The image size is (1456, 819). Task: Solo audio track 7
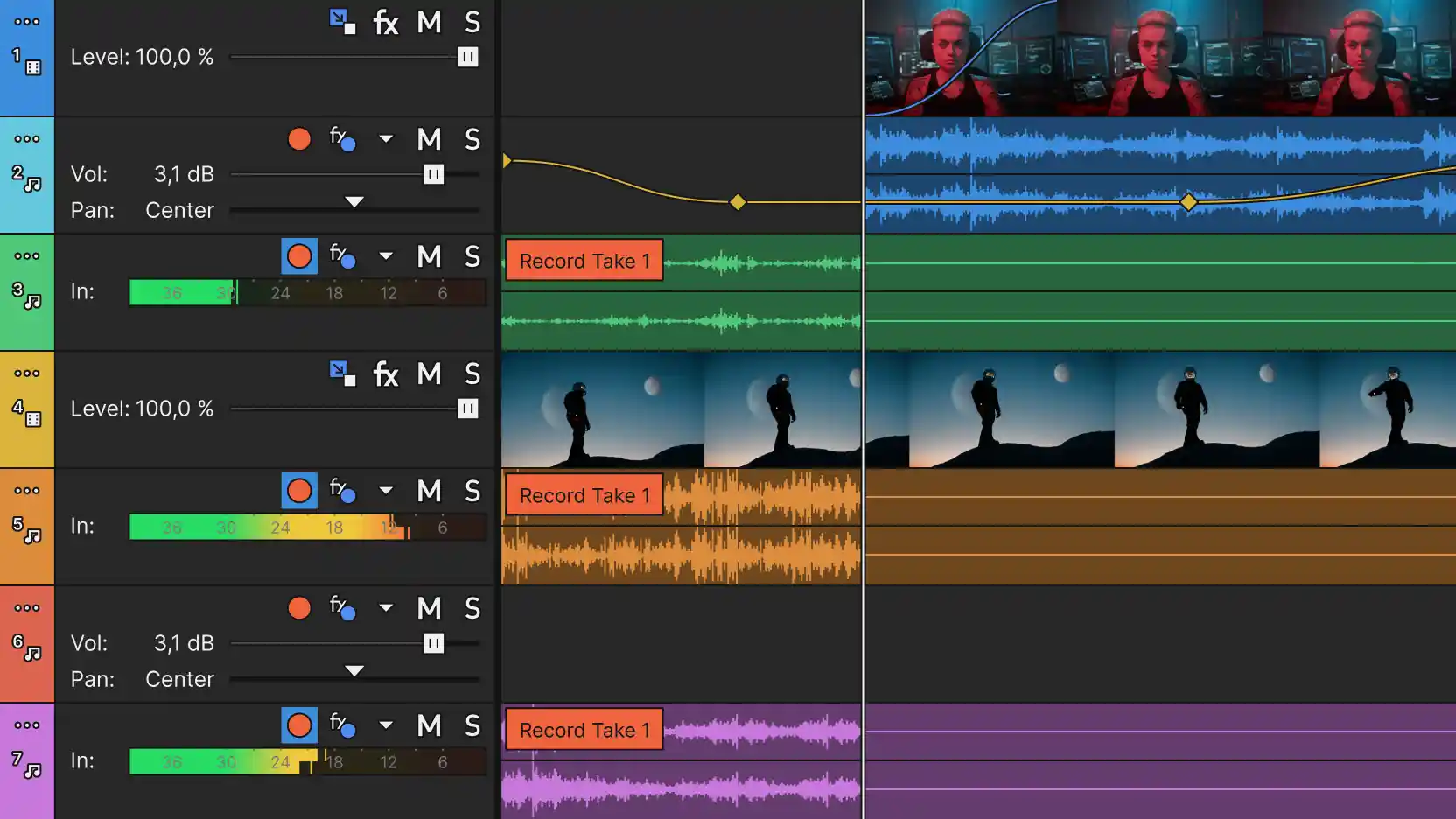point(472,725)
